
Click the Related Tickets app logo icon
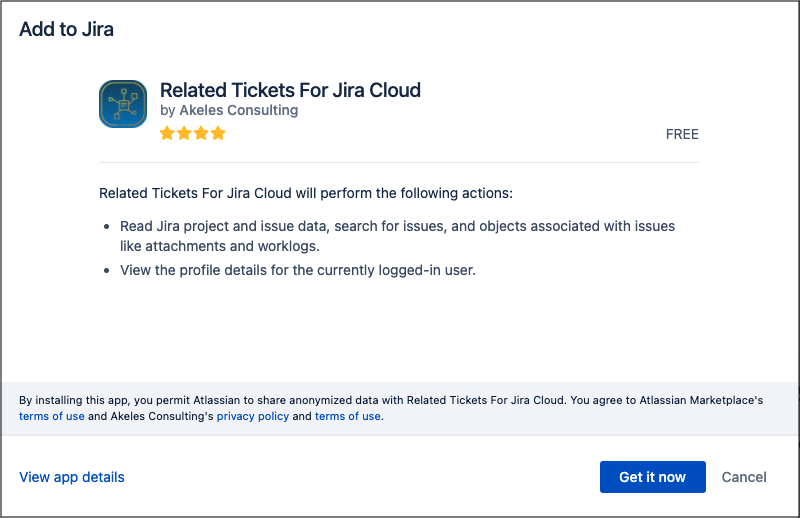[x=124, y=105]
